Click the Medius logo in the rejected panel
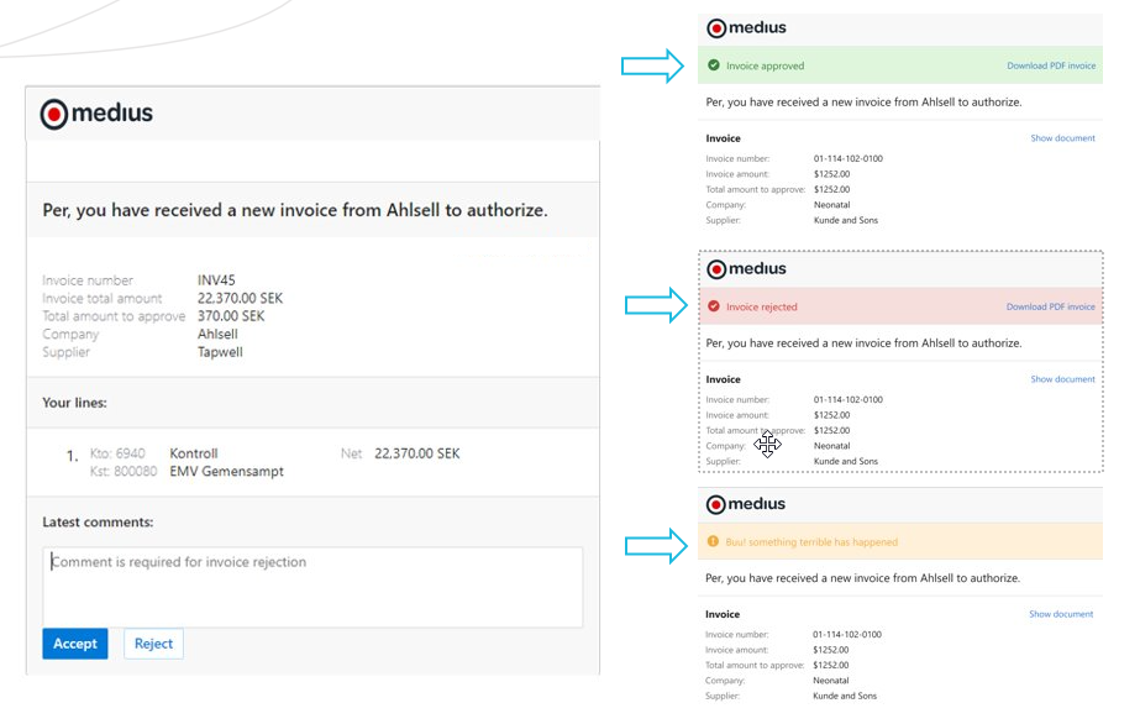1140x724 pixels. 746,269
